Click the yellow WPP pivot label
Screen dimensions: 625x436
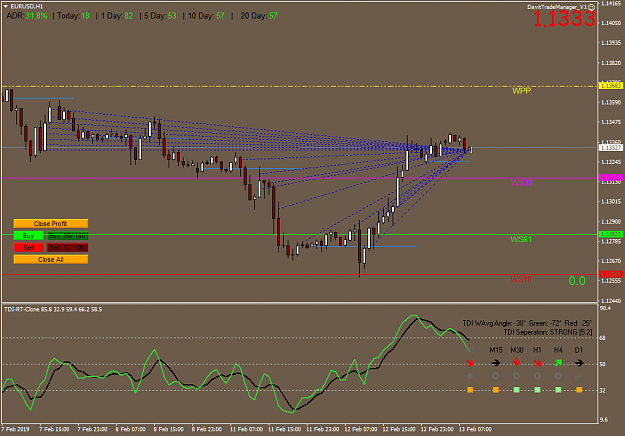coord(521,91)
